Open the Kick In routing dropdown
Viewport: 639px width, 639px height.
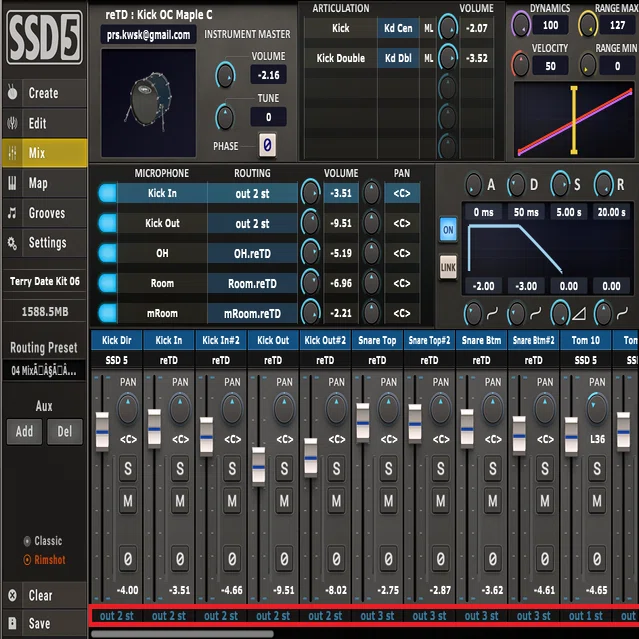(252, 194)
